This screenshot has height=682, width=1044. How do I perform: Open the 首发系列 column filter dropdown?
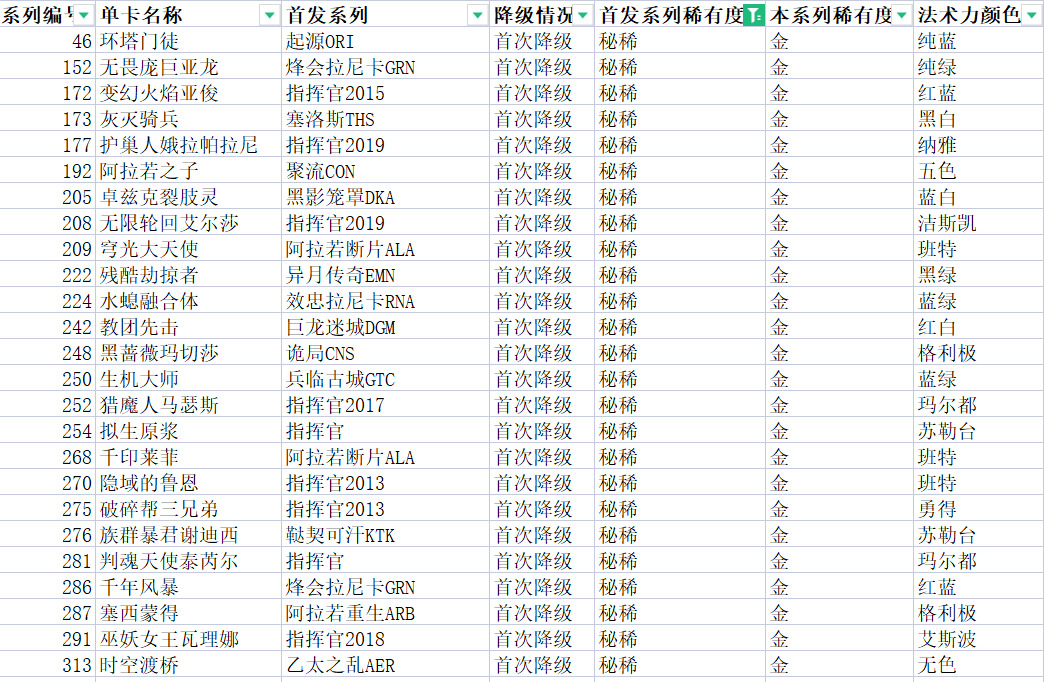pyautogui.click(x=477, y=15)
